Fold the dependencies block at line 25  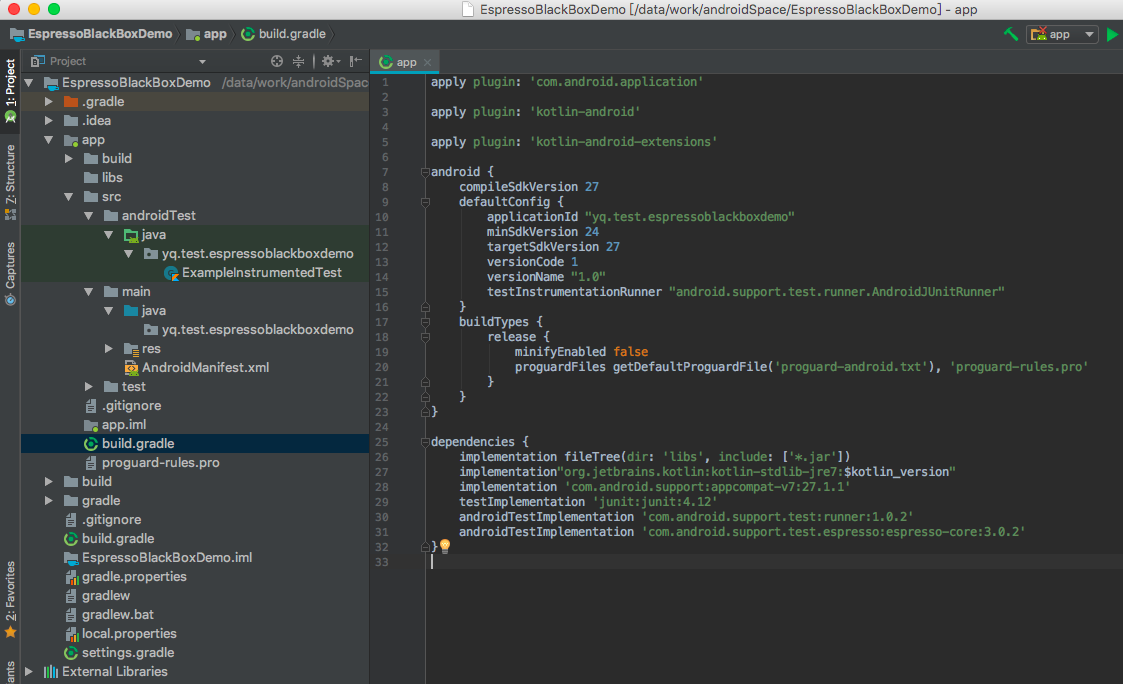[425, 442]
